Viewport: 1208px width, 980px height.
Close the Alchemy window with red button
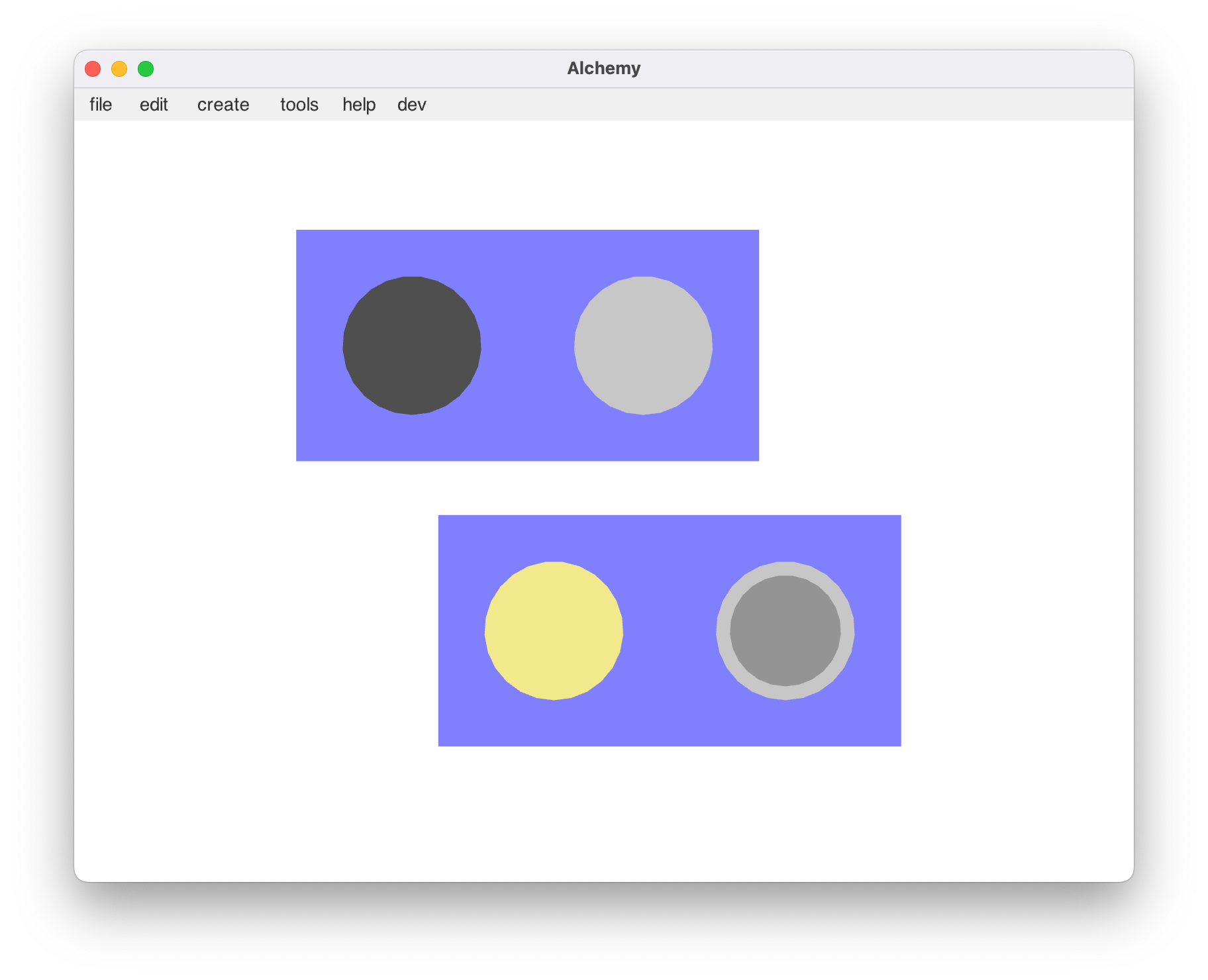[x=93, y=69]
